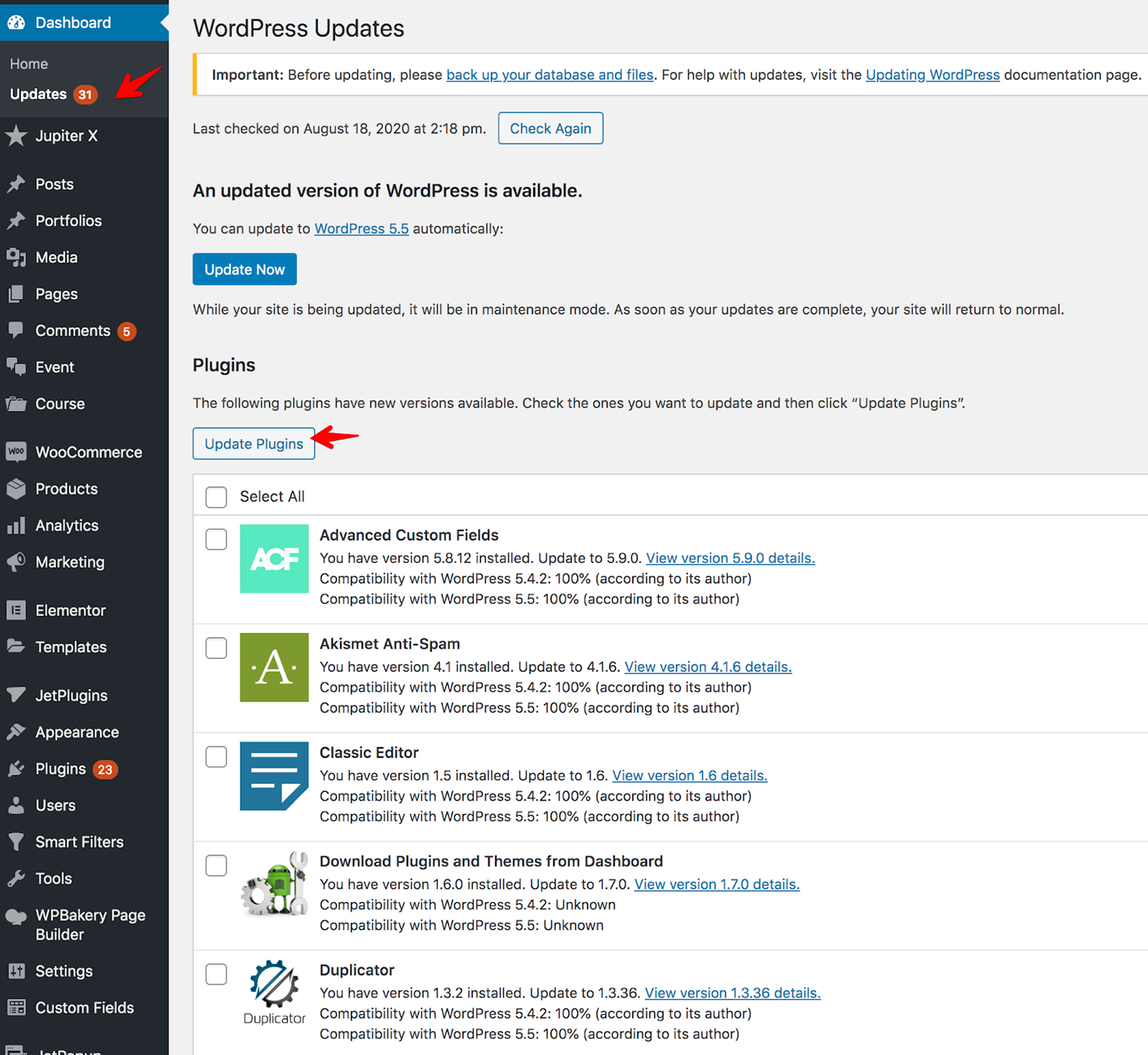Click the Plugins count badge 23
This screenshot has width=1148, height=1055.
tap(105, 770)
